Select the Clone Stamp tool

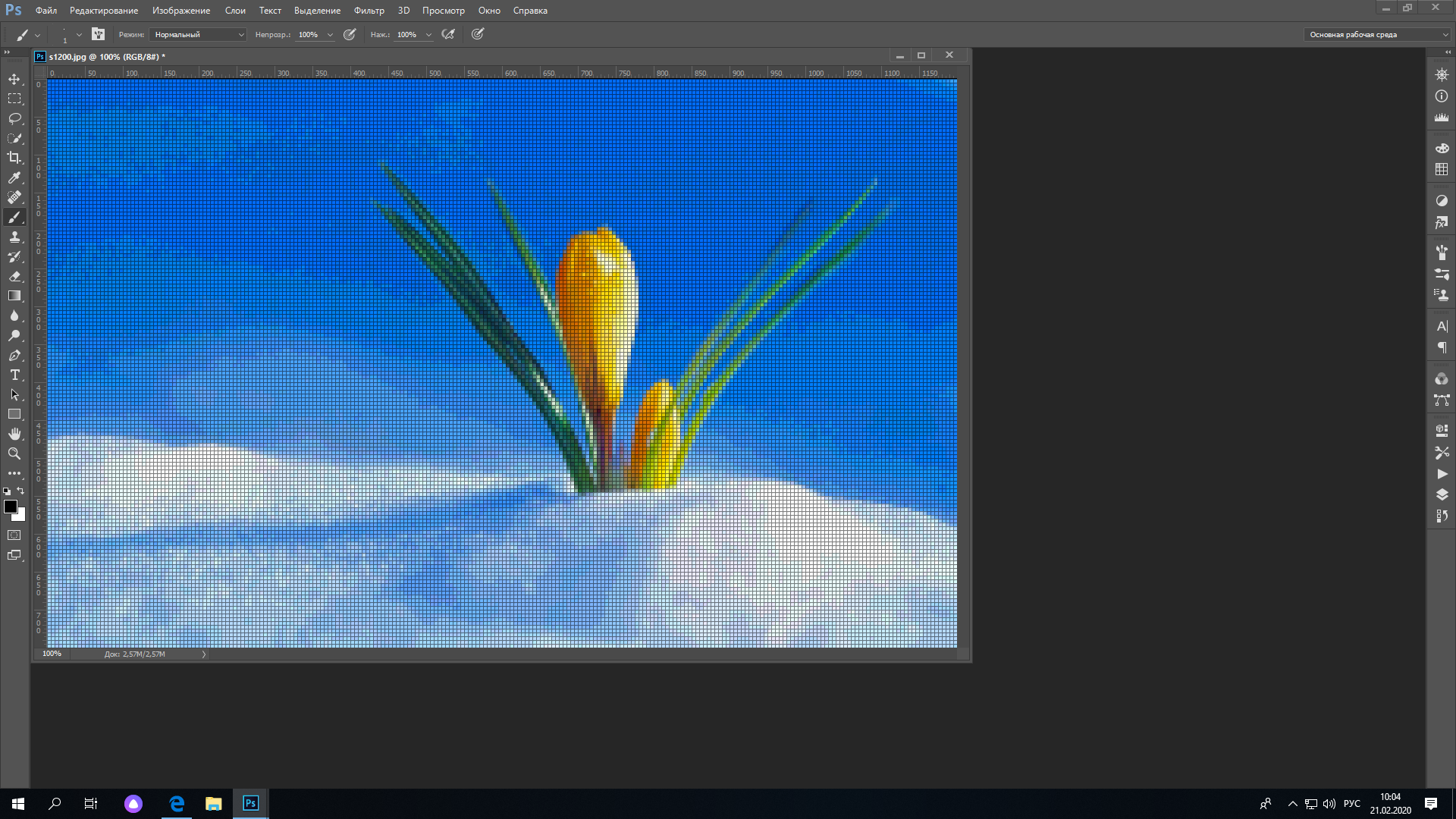point(14,237)
